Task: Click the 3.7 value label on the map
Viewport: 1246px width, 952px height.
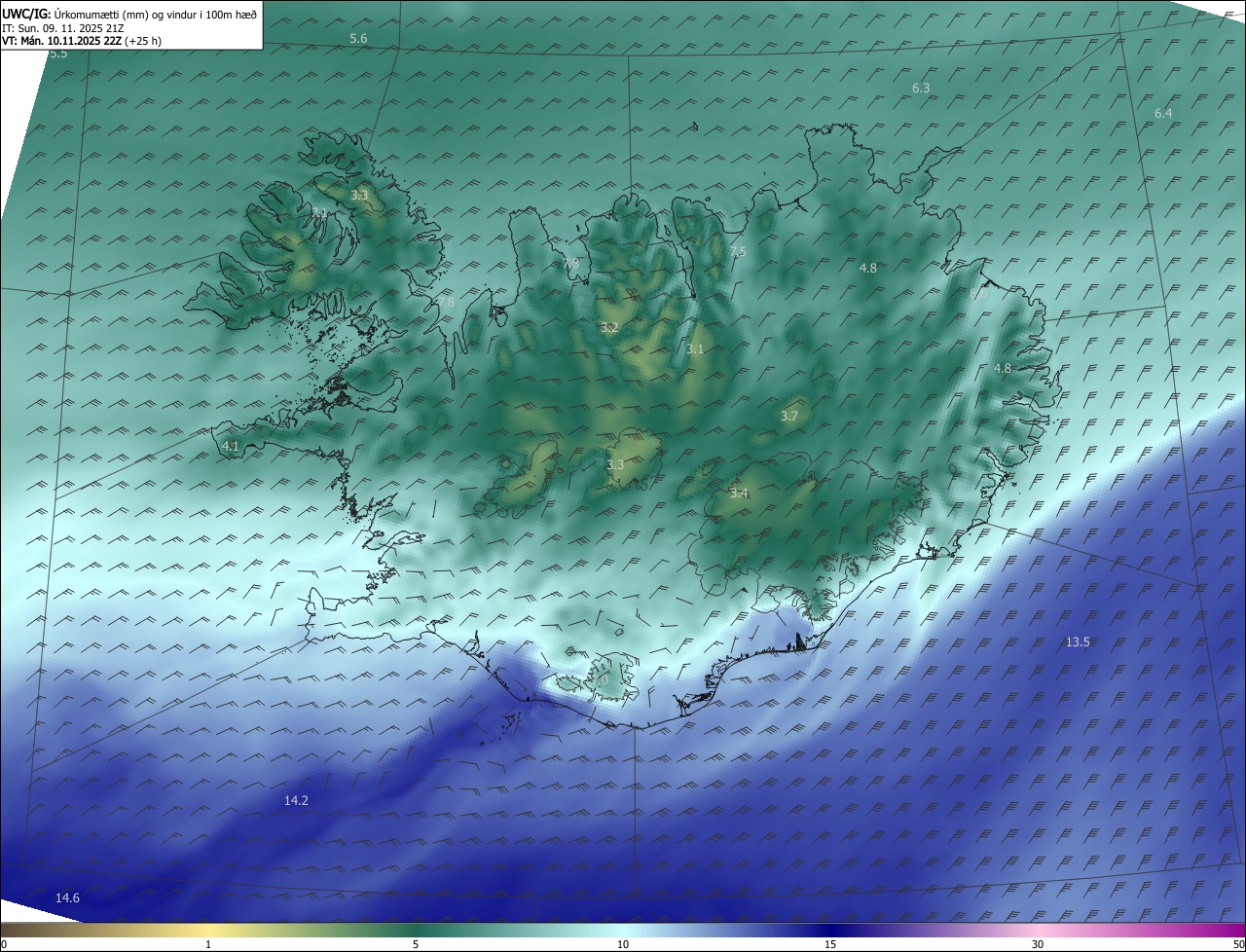Action: (789, 417)
